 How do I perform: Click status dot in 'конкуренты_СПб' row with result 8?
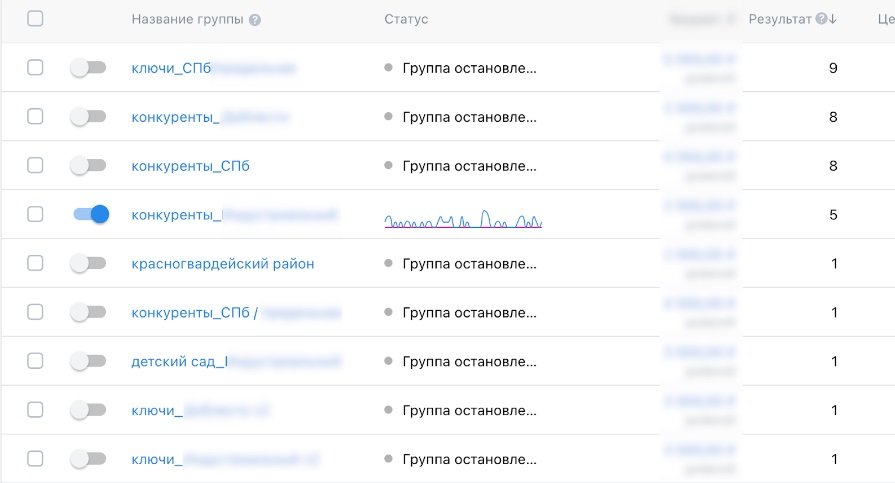point(389,166)
